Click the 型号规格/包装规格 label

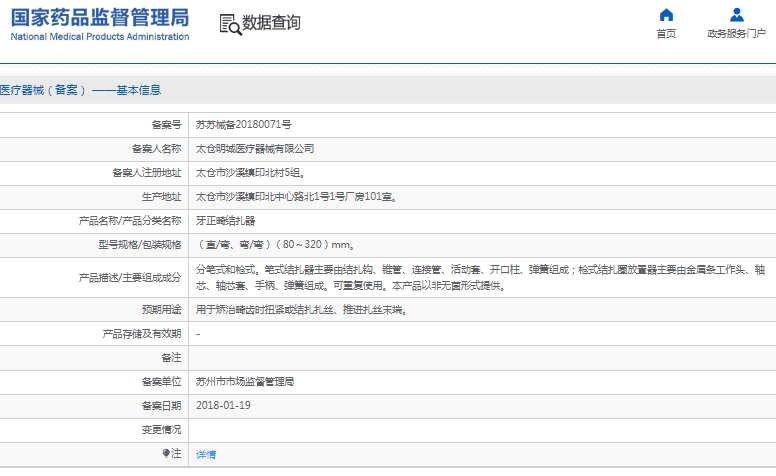click(x=140, y=245)
